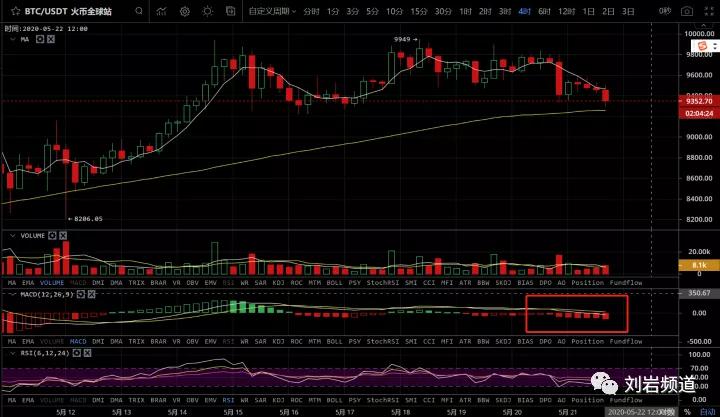720x417 pixels.
Task: Click the 8.1k volume value label
Action: (698, 265)
